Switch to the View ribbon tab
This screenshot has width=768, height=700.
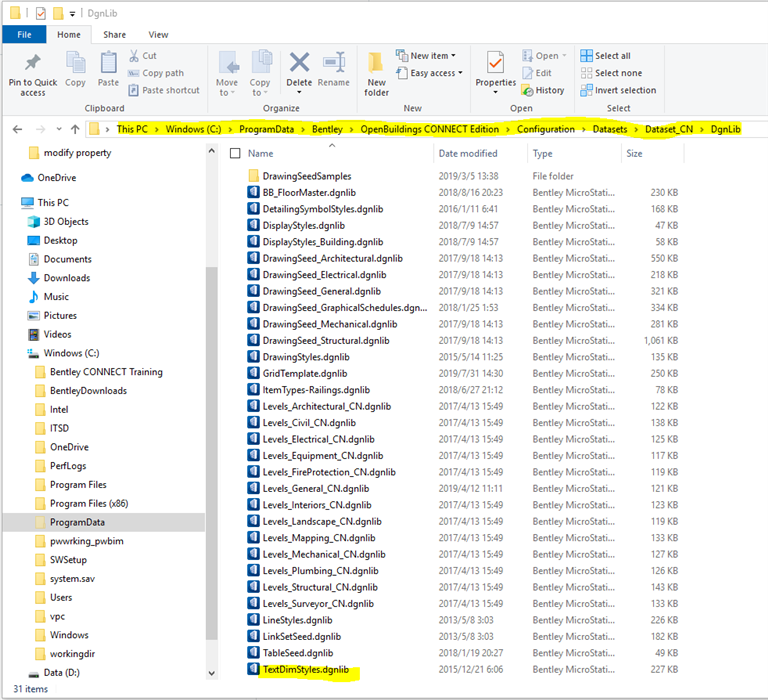pos(158,34)
